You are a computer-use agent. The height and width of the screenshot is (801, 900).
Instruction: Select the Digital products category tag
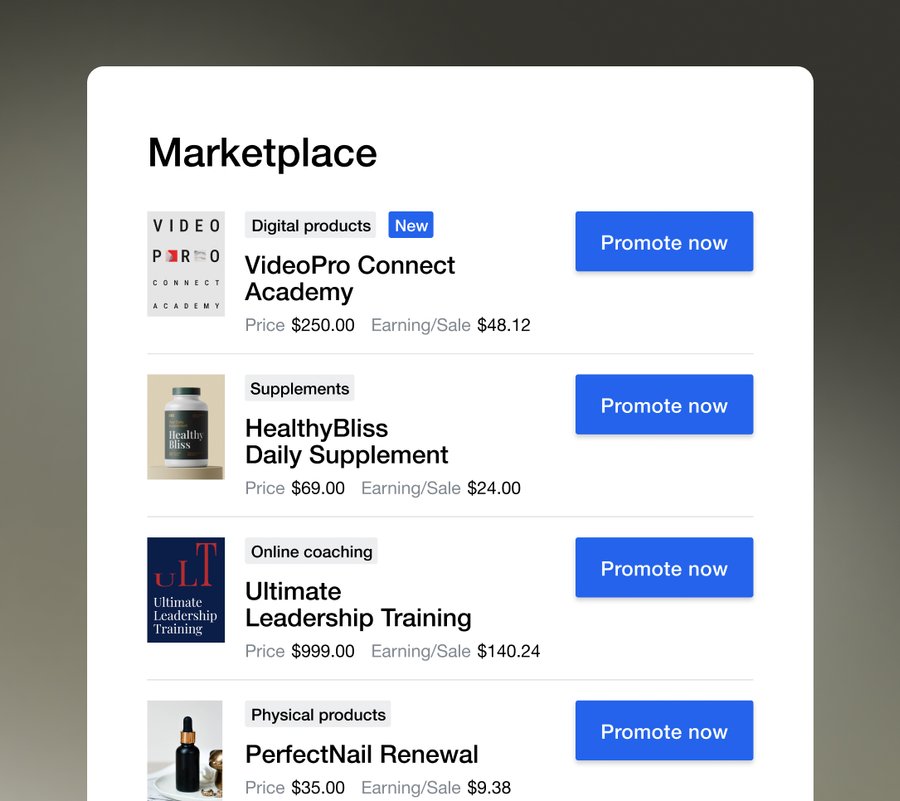(311, 225)
